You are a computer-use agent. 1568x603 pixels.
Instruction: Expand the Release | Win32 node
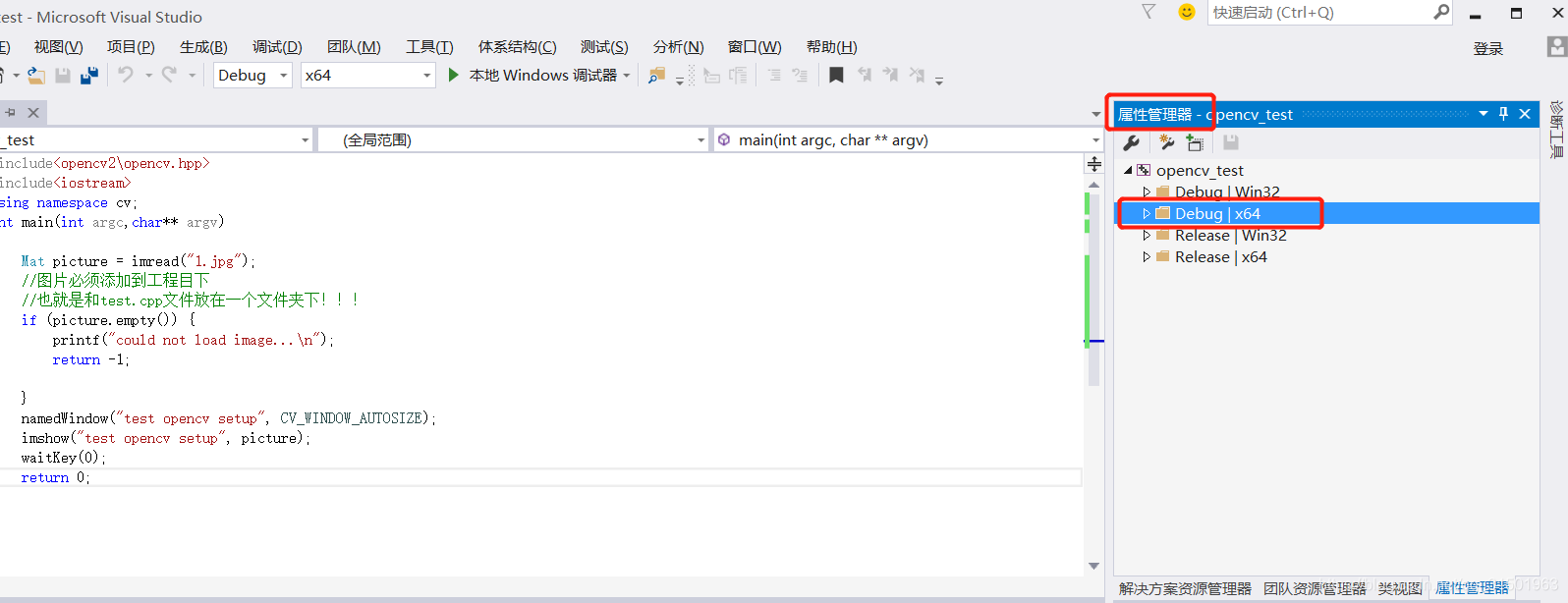coord(1146,235)
